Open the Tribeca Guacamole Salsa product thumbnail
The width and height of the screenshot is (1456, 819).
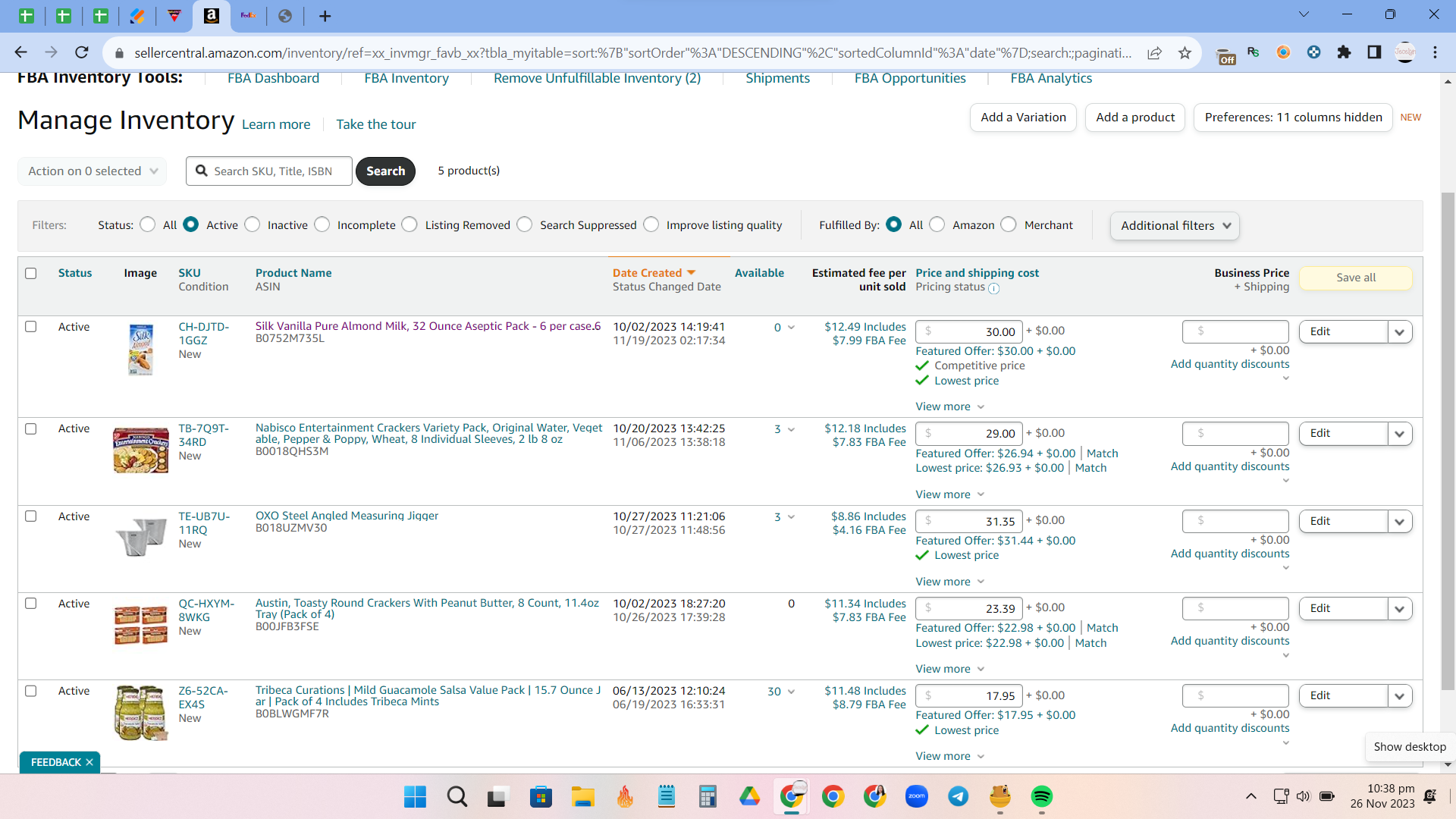coord(140,713)
